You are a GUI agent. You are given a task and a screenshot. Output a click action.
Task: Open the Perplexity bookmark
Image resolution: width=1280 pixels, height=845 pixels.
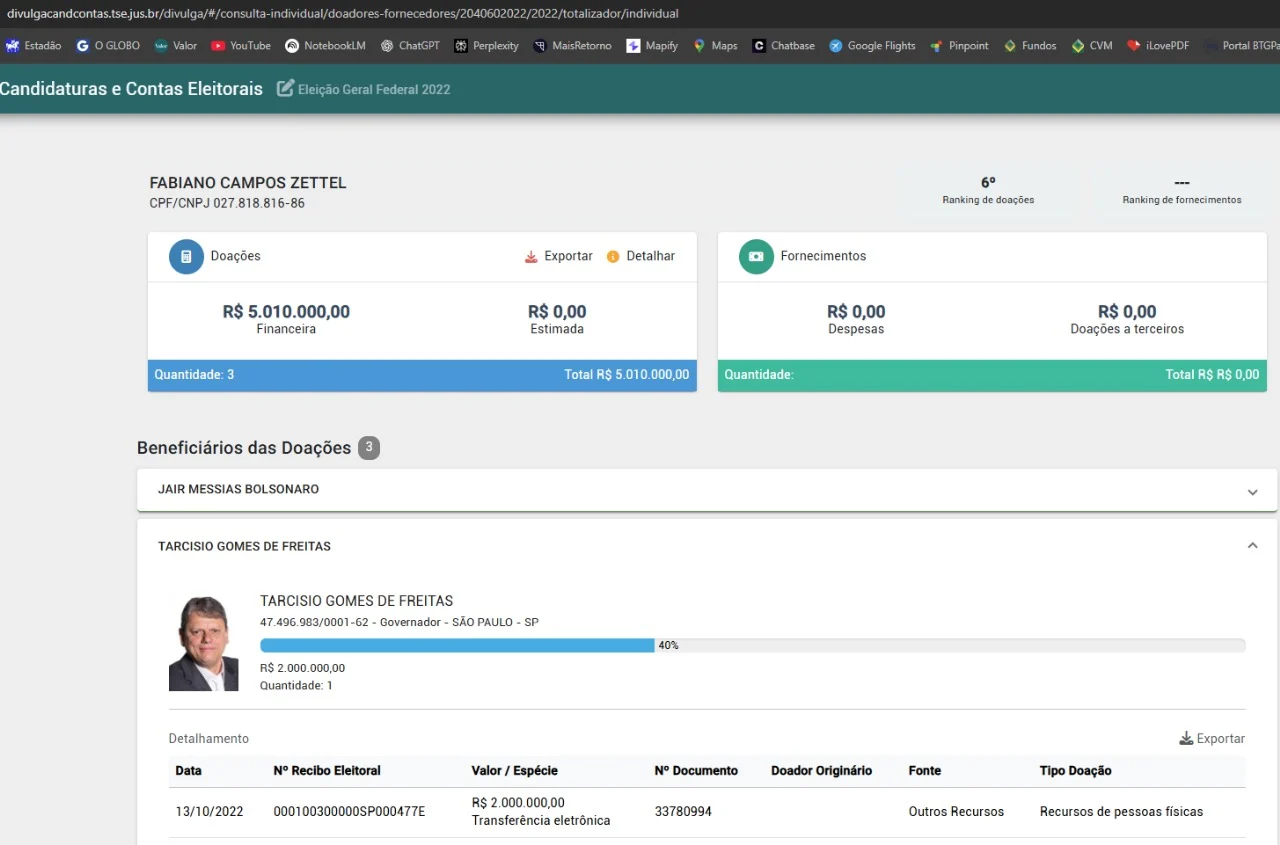click(487, 46)
